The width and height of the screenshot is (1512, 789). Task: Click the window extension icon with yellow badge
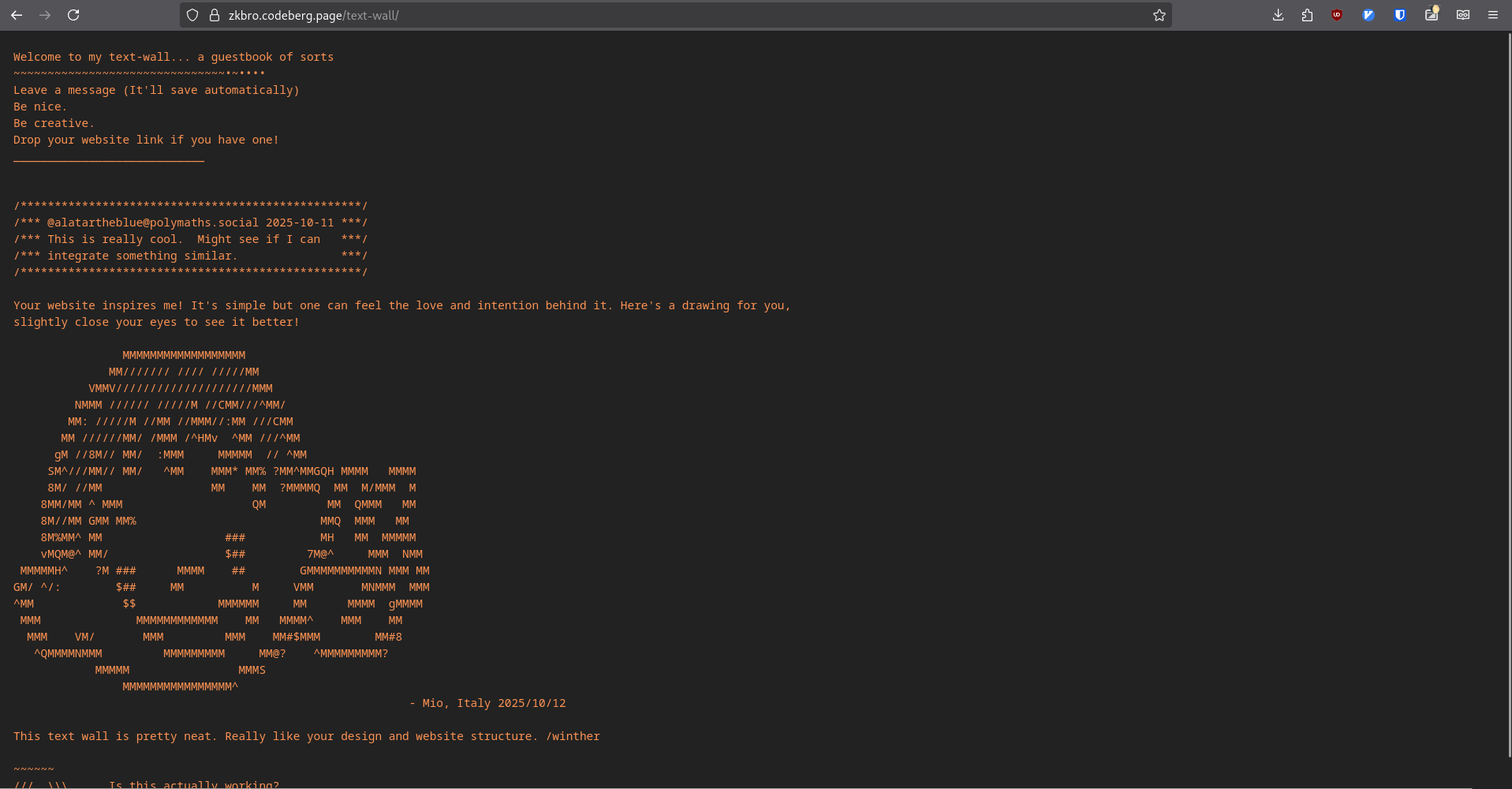[1431, 15]
